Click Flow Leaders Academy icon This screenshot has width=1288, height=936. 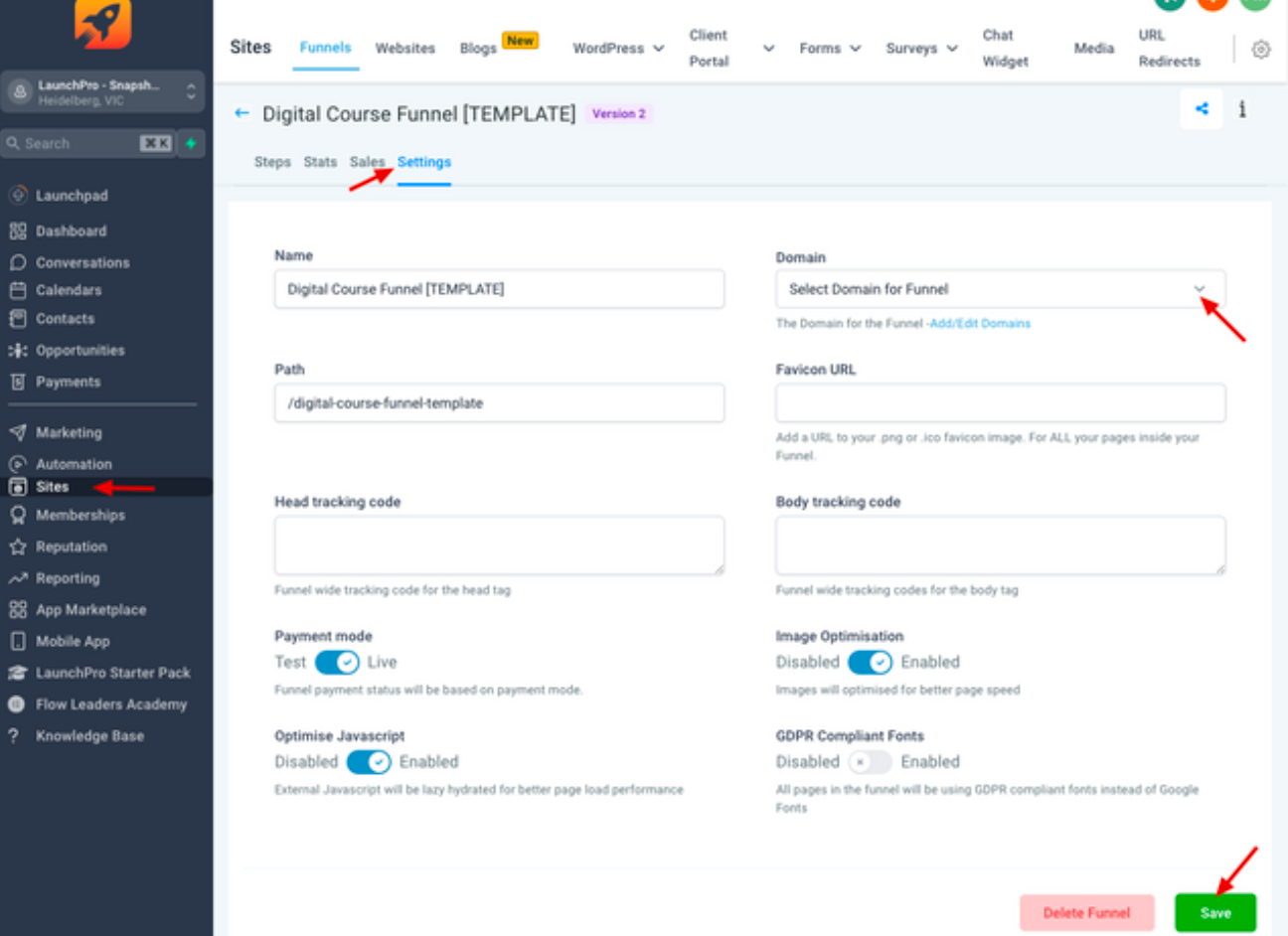(16, 704)
